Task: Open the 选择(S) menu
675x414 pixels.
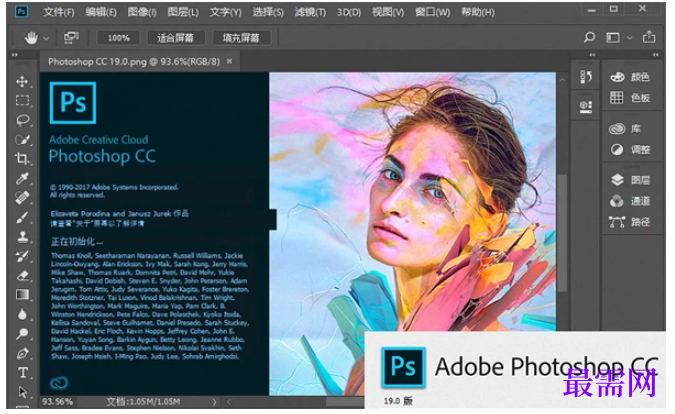Action: [268, 12]
